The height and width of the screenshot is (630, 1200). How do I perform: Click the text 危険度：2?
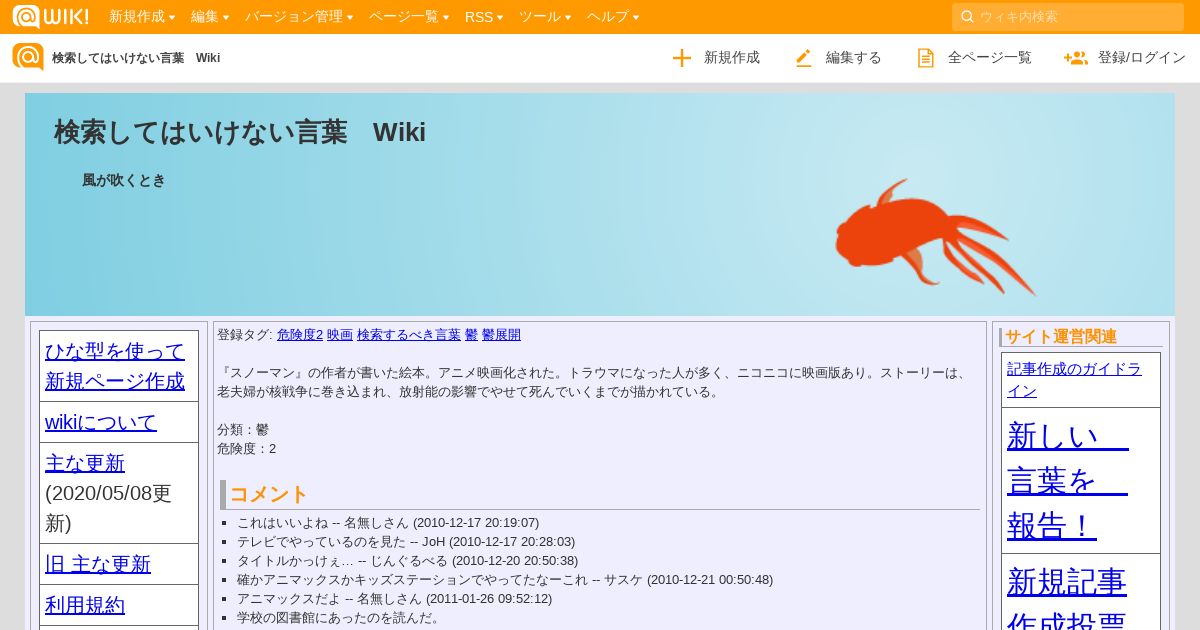click(x=247, y=449)
